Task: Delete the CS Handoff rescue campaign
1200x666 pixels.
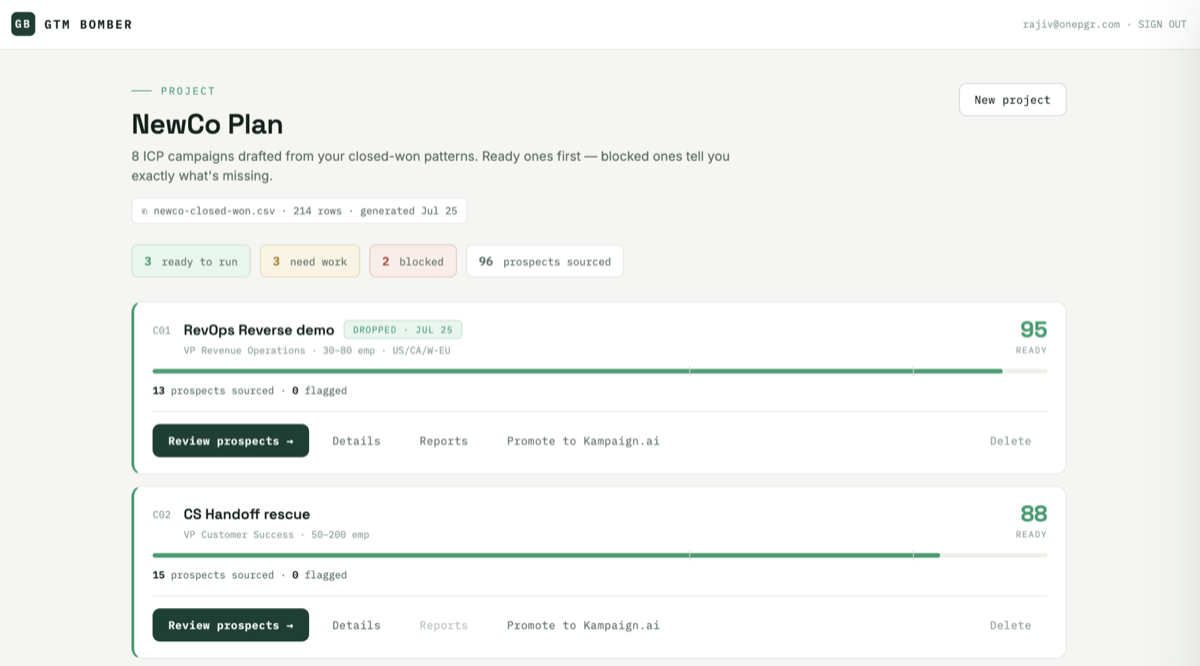Action: tap(1010, 625)
